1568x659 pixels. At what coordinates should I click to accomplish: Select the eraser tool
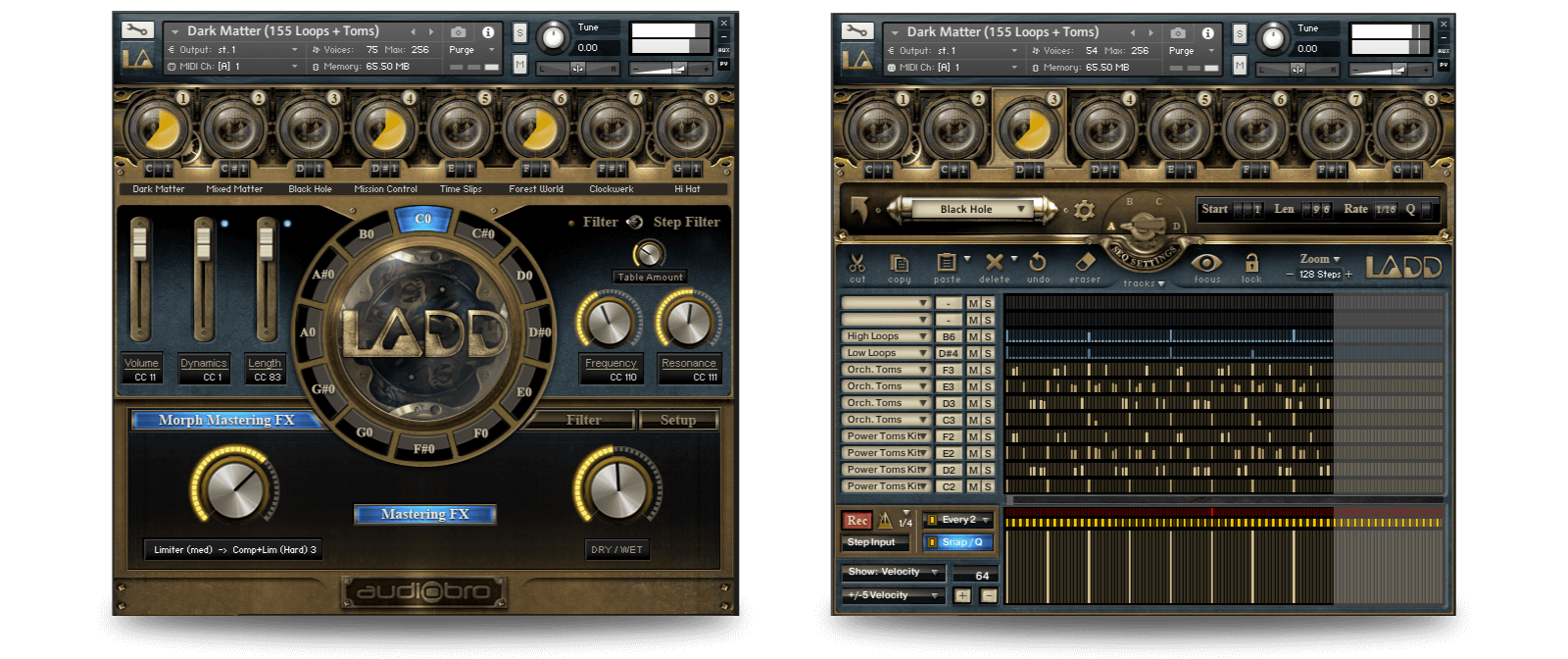(1084, 263)
